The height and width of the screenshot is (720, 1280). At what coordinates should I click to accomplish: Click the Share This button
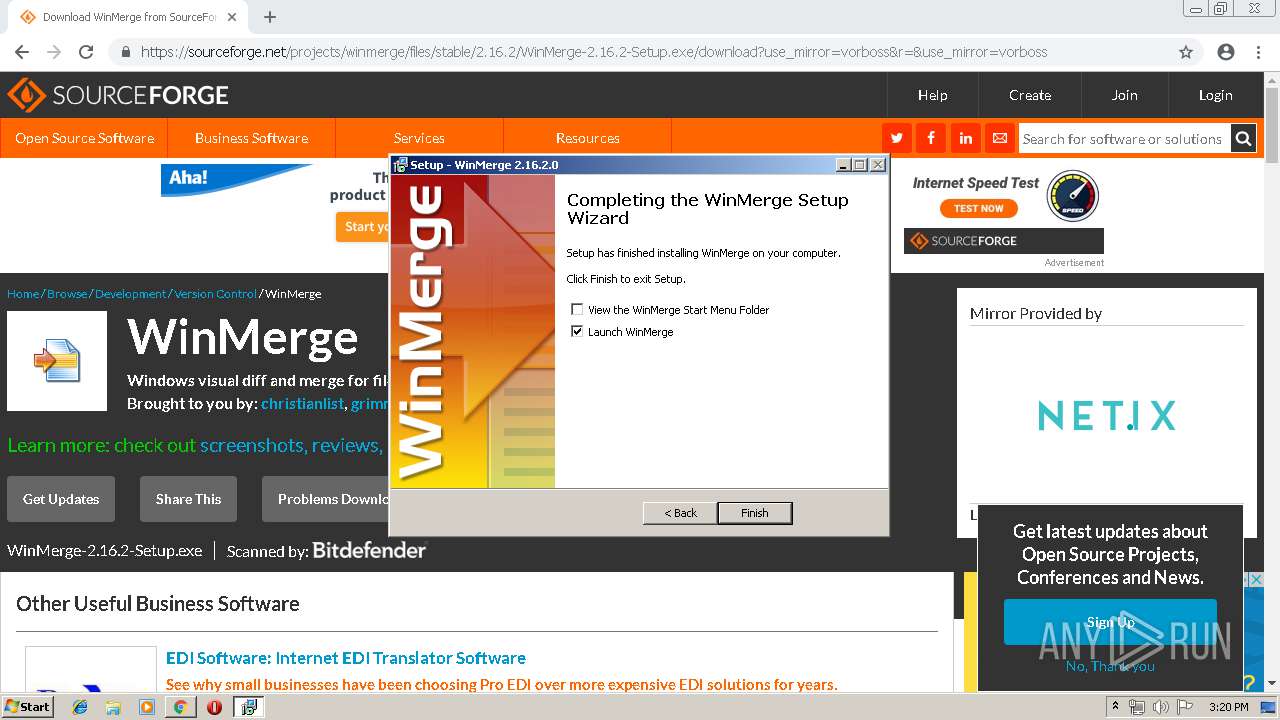coord(188,499)
